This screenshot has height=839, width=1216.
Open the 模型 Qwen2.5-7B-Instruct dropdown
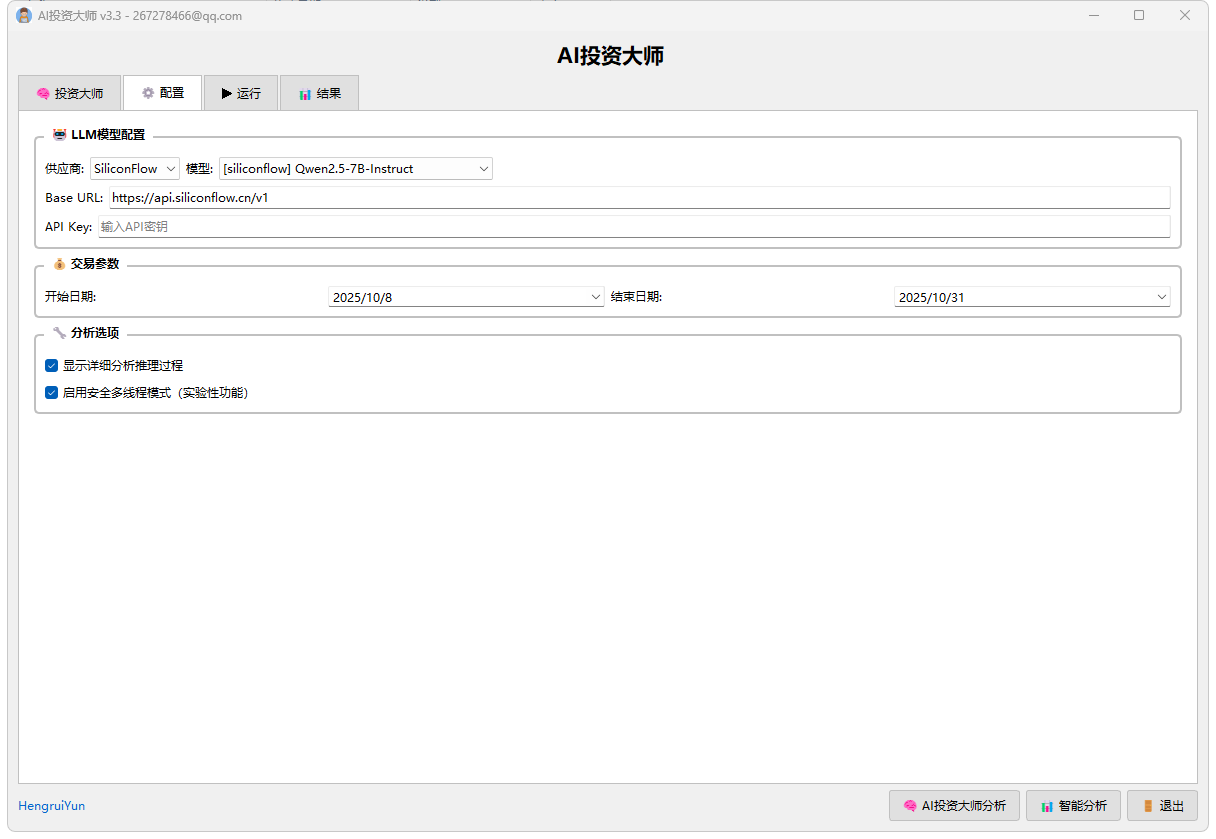483,168
